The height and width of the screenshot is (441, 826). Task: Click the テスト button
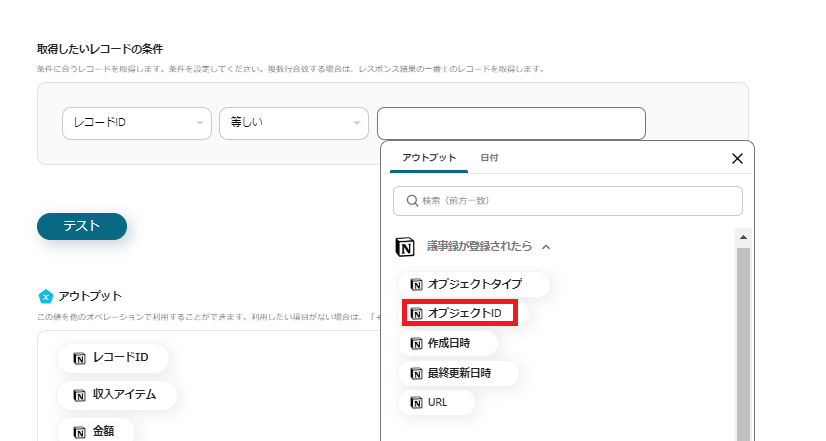(82, 227)
